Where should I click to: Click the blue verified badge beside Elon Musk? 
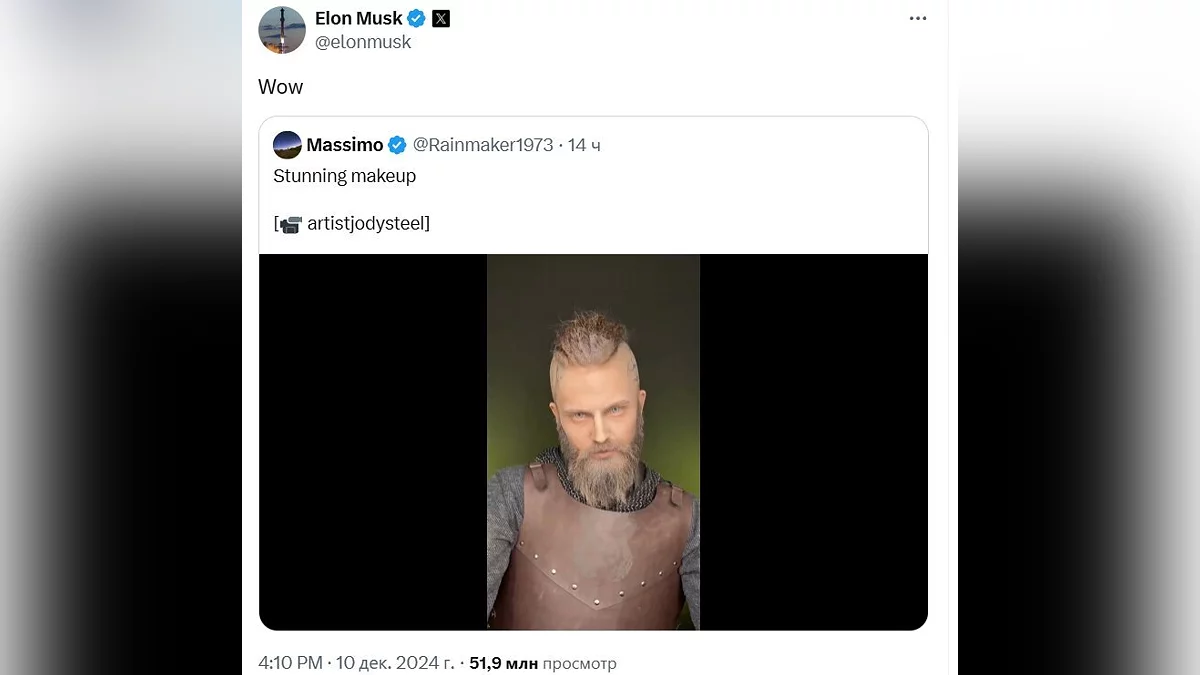(417, 18)
